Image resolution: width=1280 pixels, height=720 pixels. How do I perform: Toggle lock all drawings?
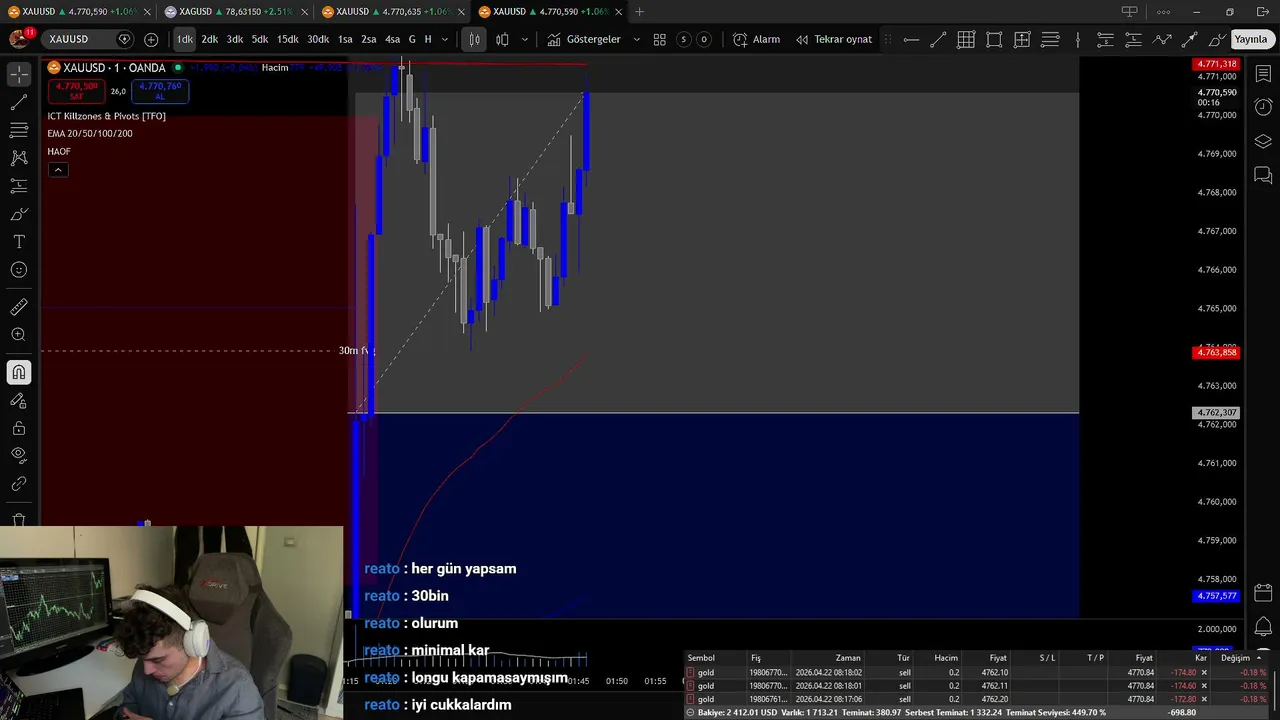coord(19,428)
